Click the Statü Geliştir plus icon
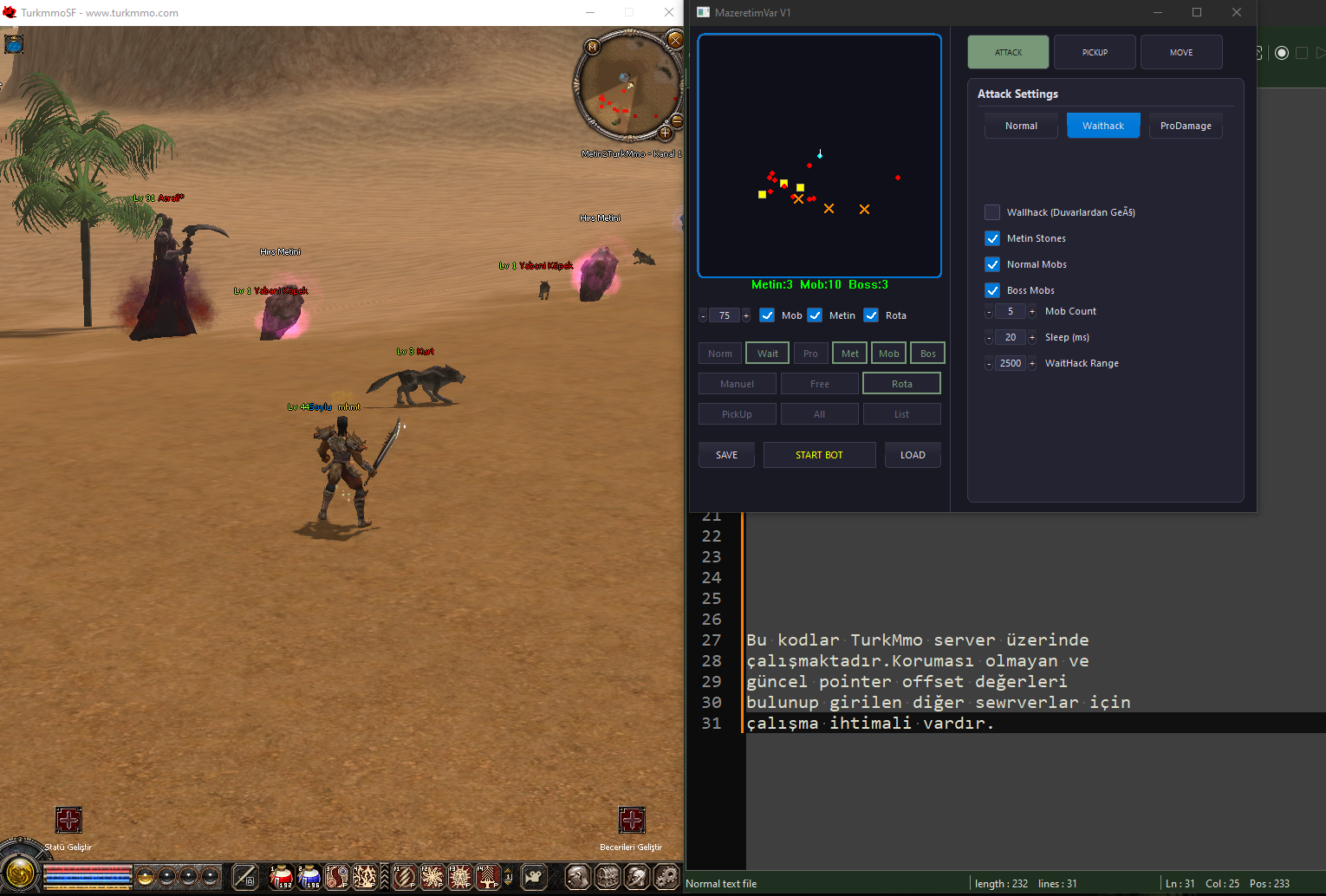Screen dimensions: 1326x896 (x=68, y=820)
